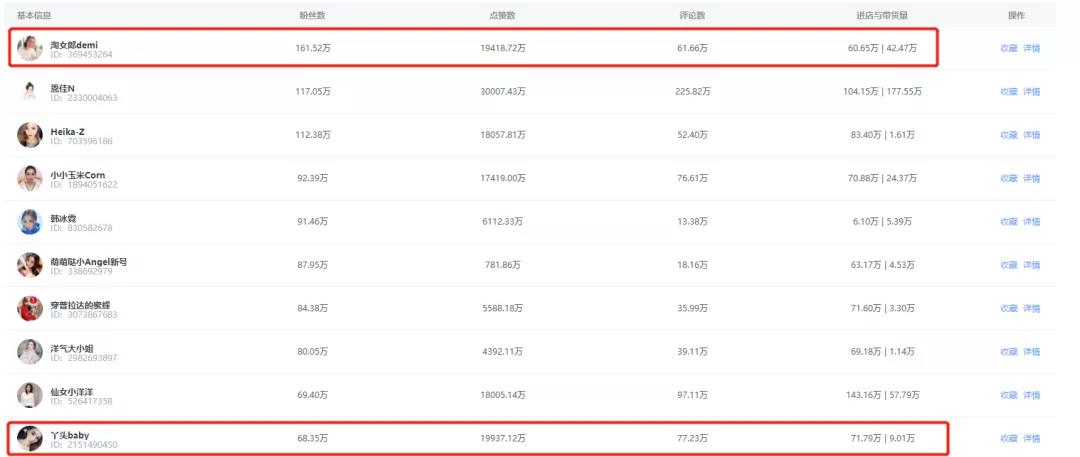The image size is (1080, 457).
Task: Click 收藏 in 韩冰霓 row
Action: point(1008,222)
